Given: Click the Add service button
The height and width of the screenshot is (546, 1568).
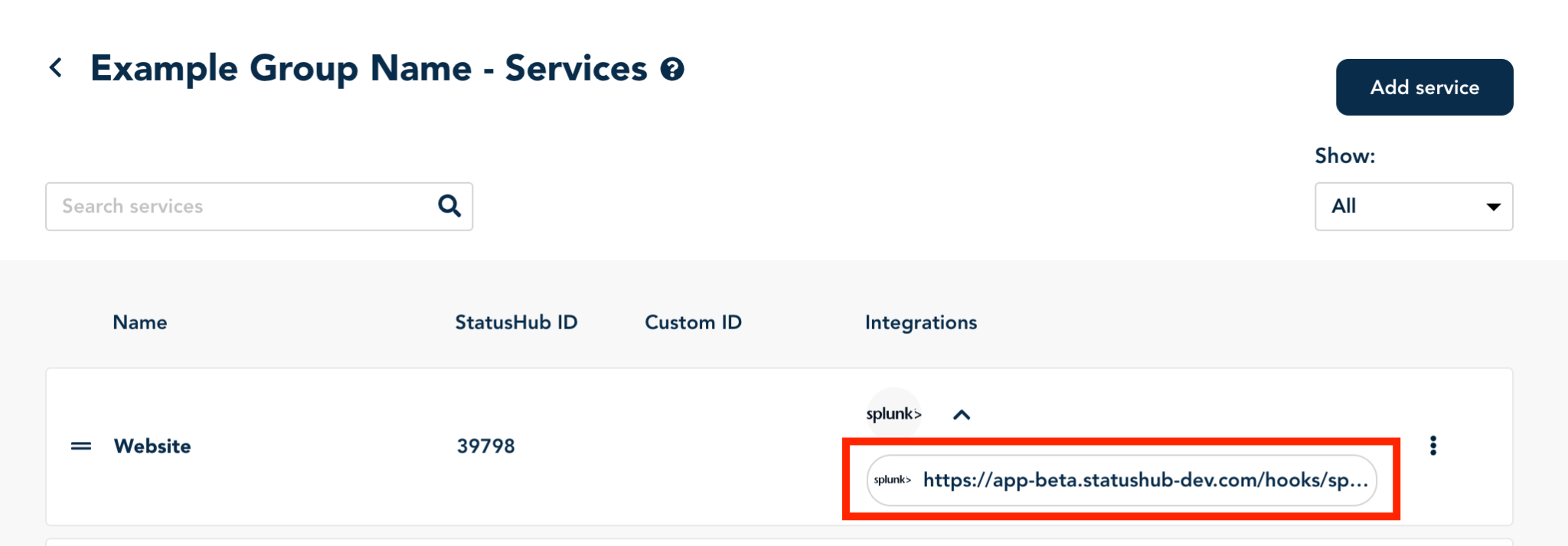Looking at the screenshot, I should click(1424, 87).
